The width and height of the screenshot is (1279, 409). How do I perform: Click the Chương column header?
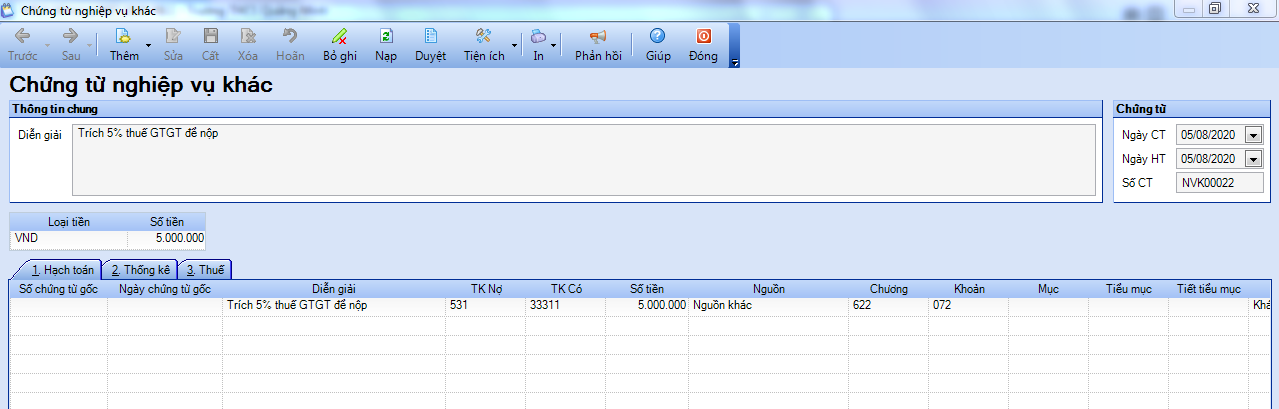pos(889,289)
